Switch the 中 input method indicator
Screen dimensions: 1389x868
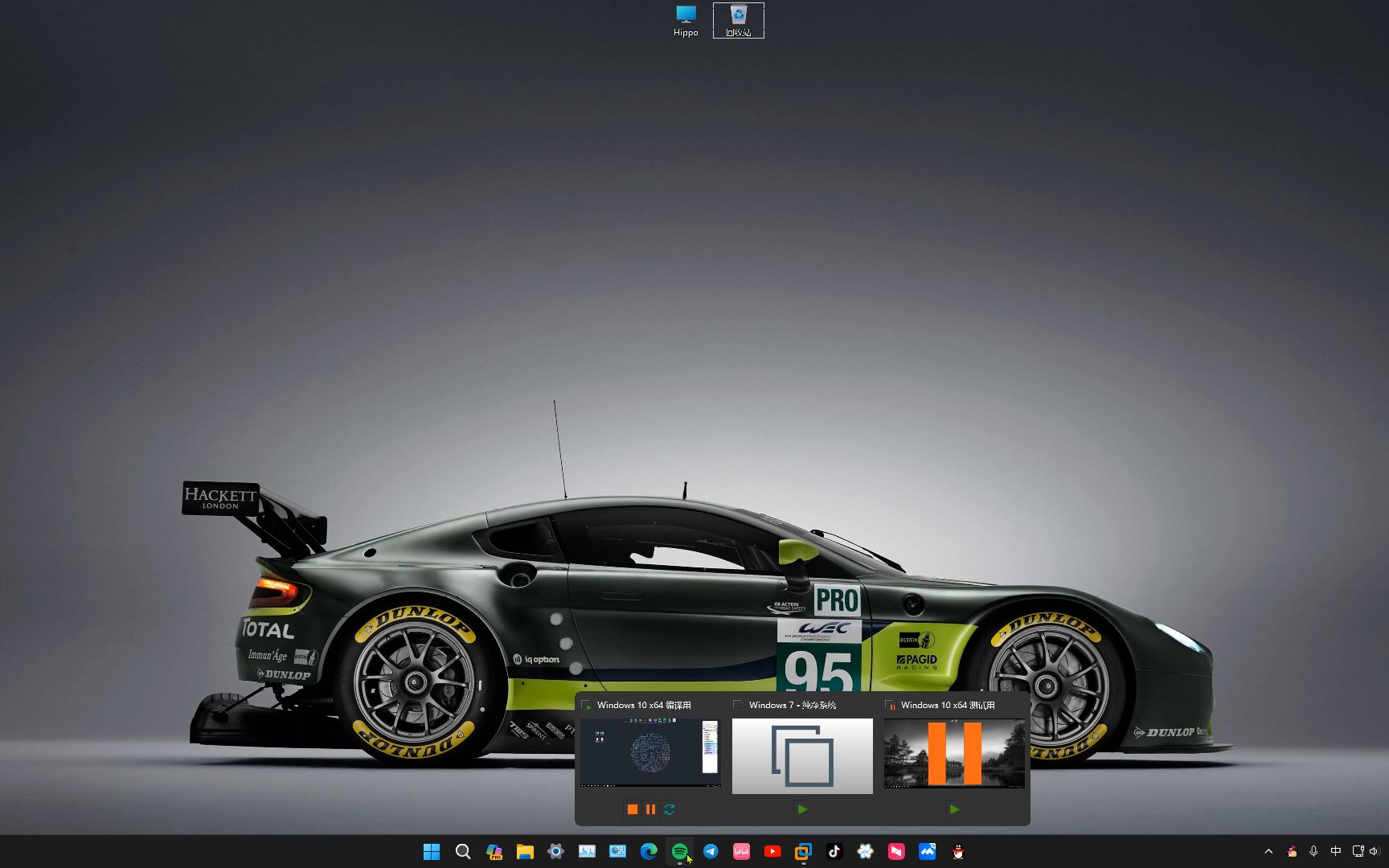[x=1336, y=851]
